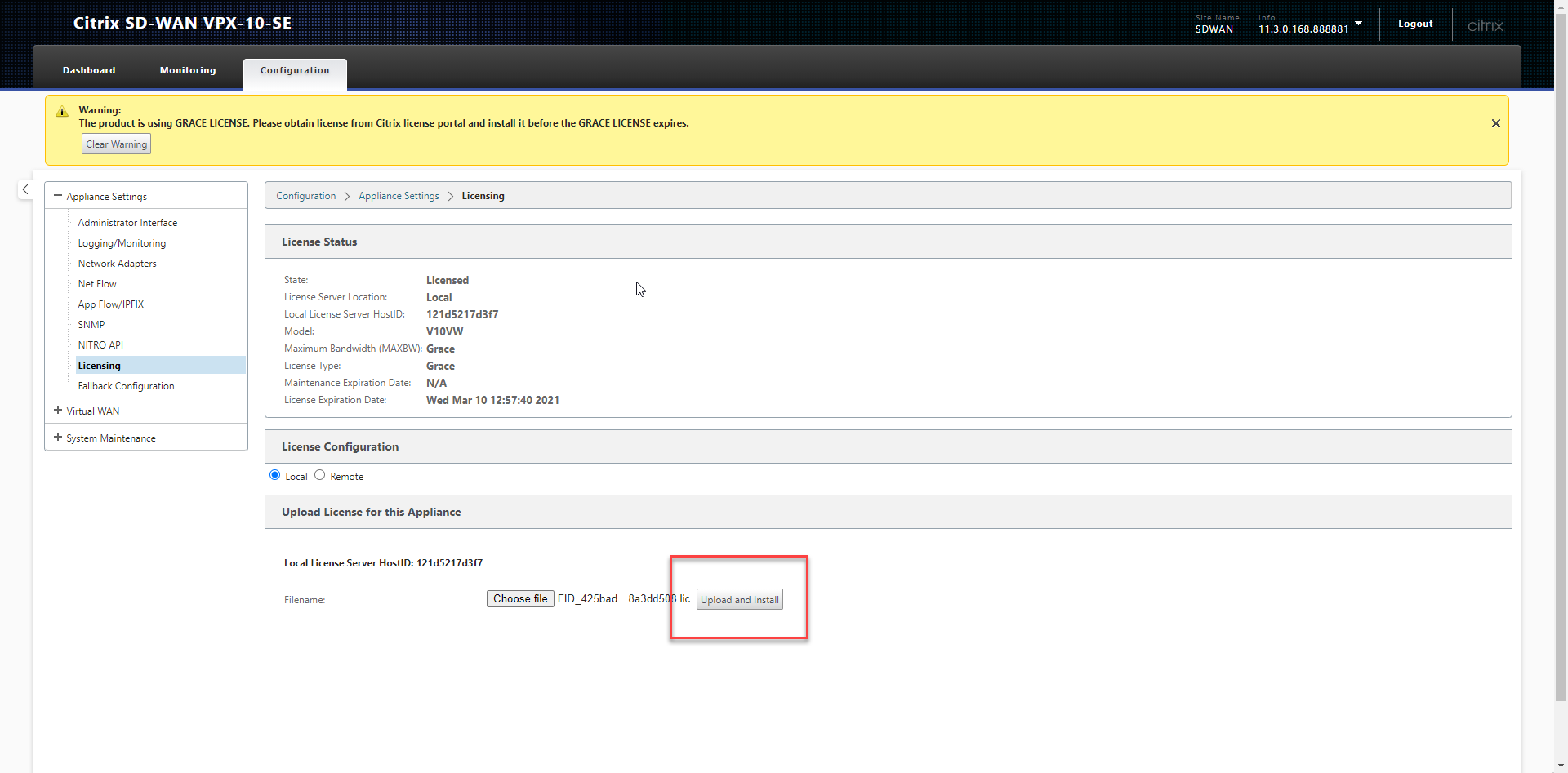Image resolution: width=1568 pixels, height=773 pixels.
Task: Switch to the Monitoring tab
Action: [188, 71]
